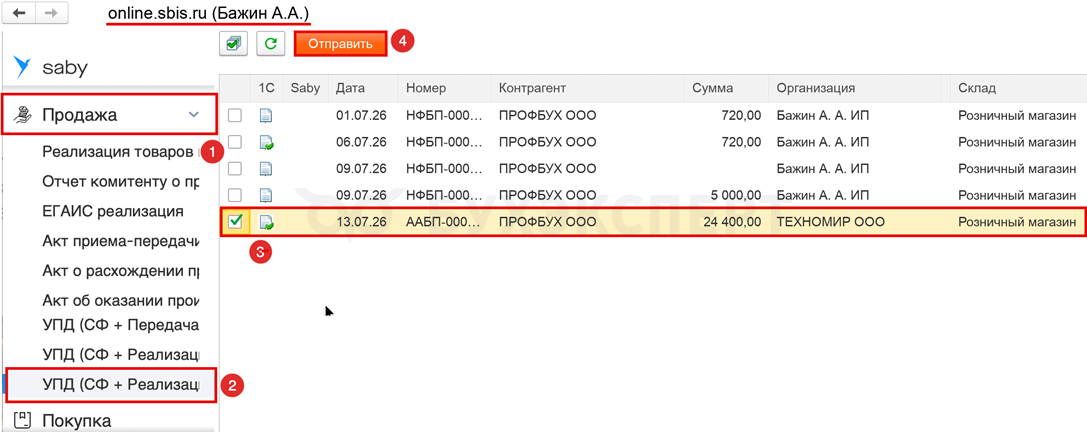1087x432 pixels.
Task: Click the online.sbis.ru (Бажин А.А.) title
Action: pos(209,13)
